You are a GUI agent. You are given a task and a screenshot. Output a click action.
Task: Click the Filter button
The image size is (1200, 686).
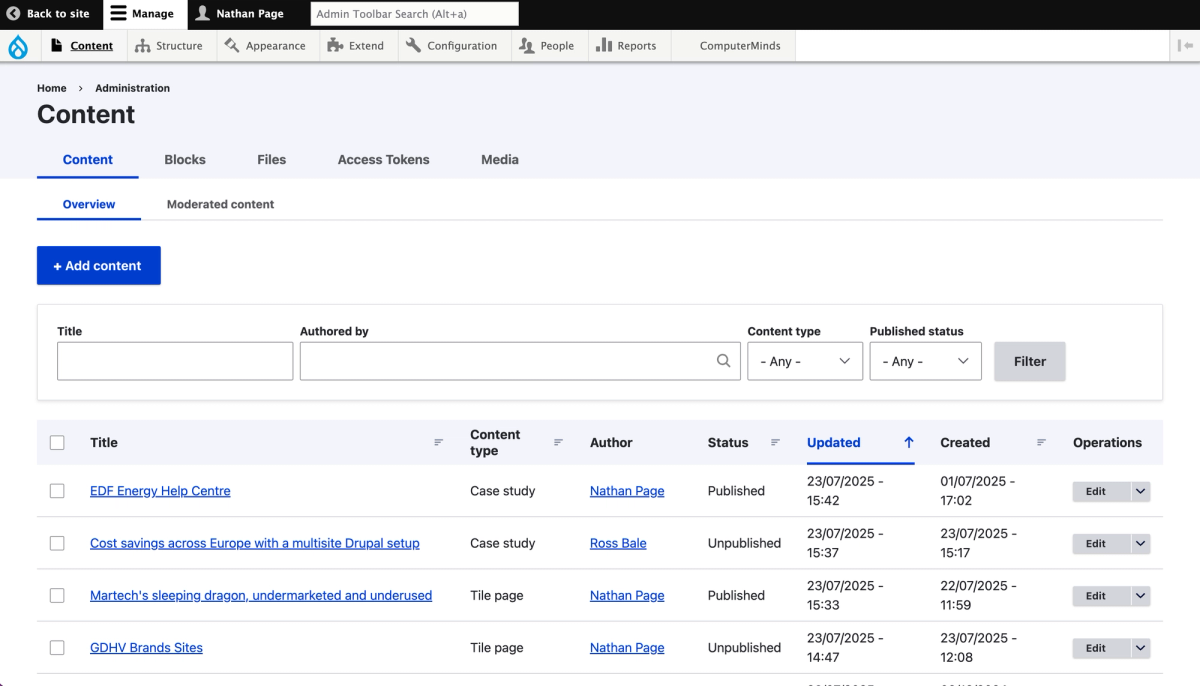1030,361
